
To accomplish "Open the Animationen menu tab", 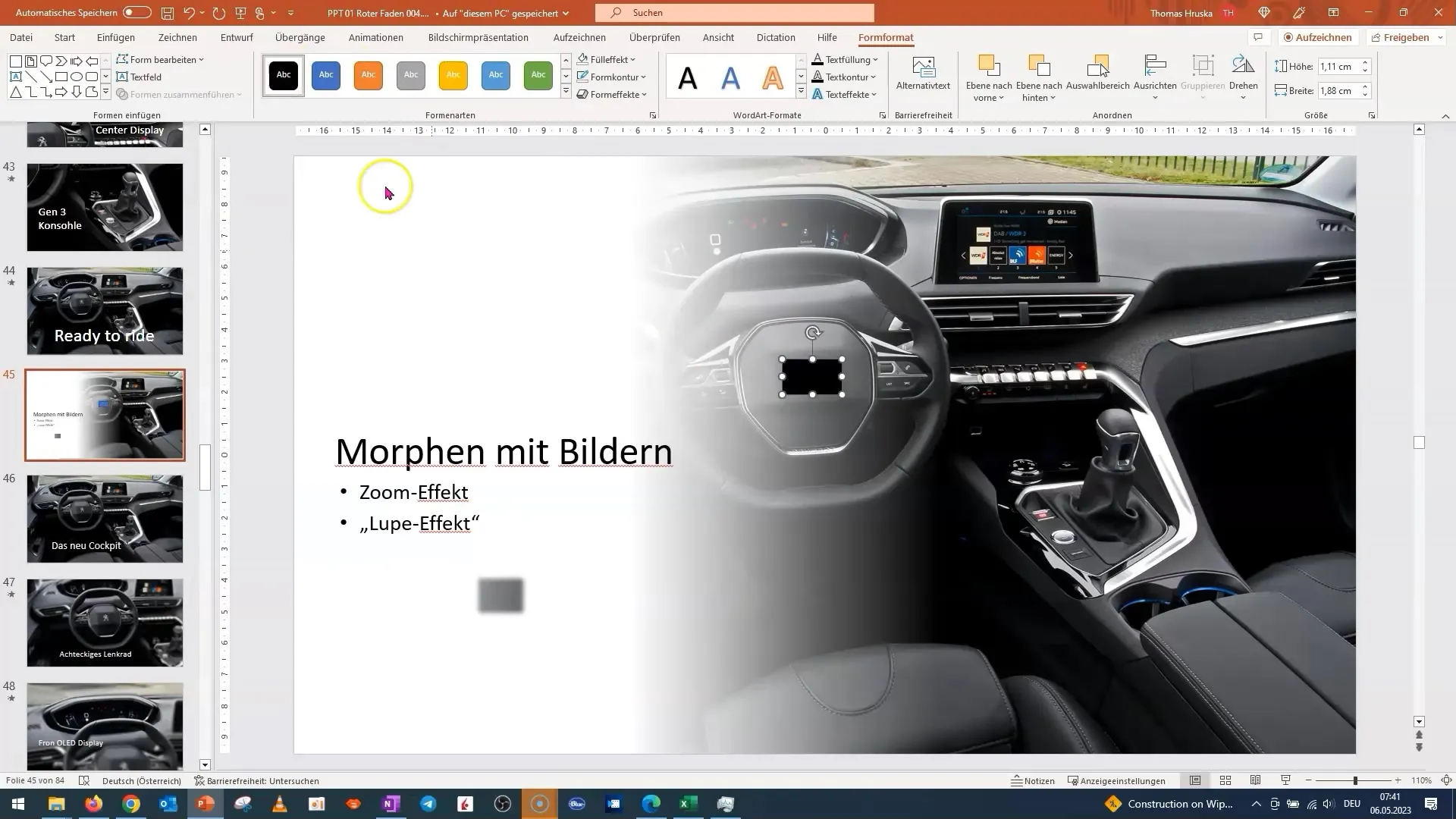I will (x=377, y=37).
